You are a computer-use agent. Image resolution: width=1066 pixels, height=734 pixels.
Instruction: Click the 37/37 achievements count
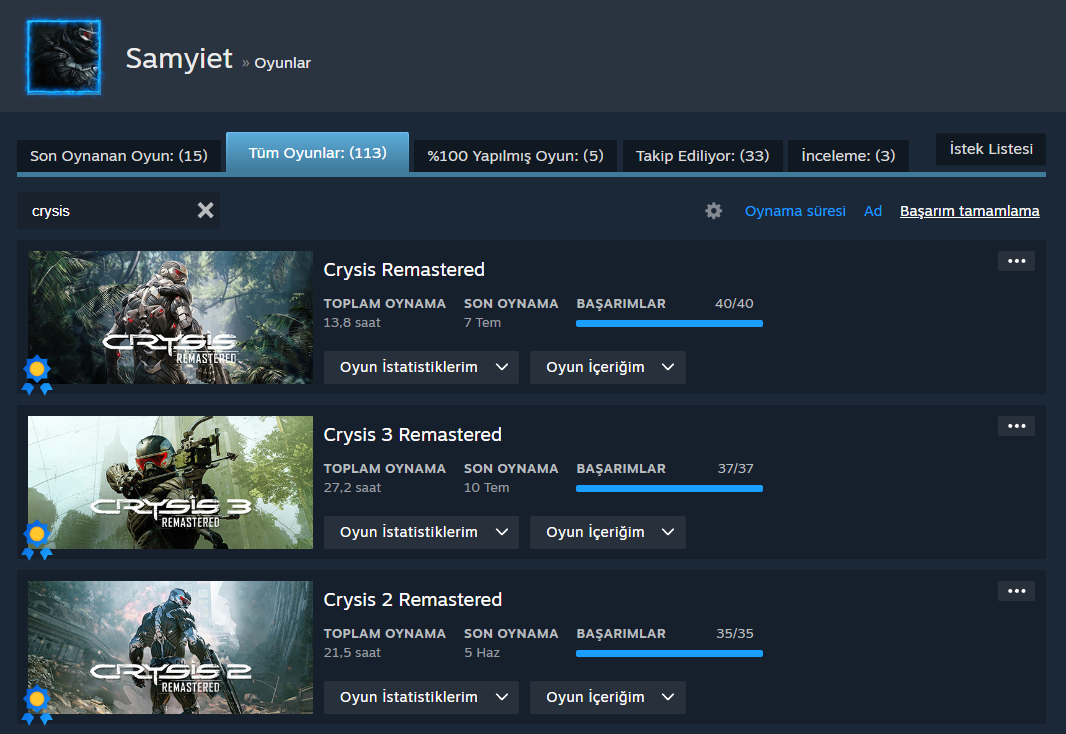pyautogui.click(x=736, y=469)
